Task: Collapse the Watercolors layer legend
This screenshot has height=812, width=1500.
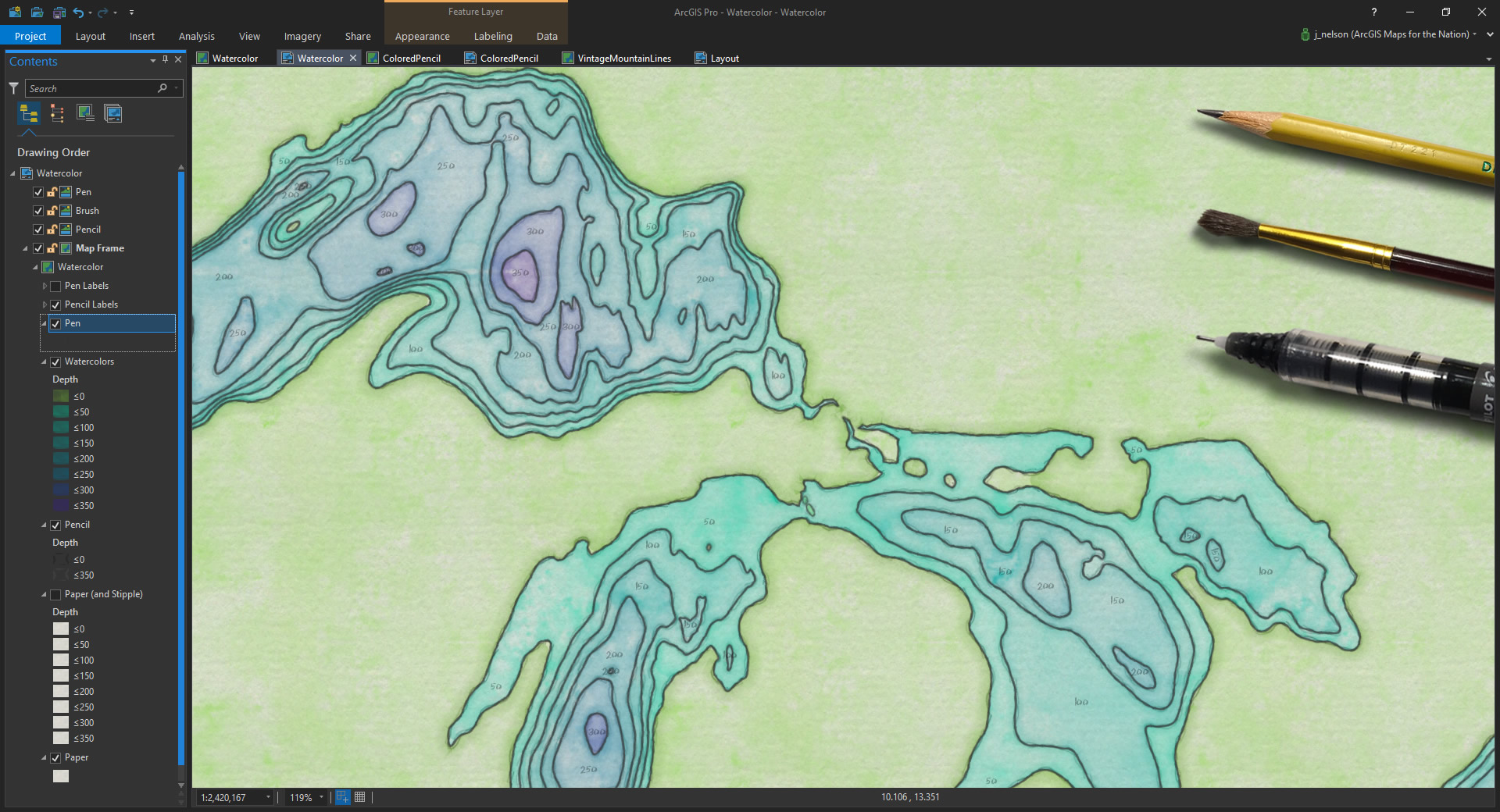Action: [x=44, y=362]
